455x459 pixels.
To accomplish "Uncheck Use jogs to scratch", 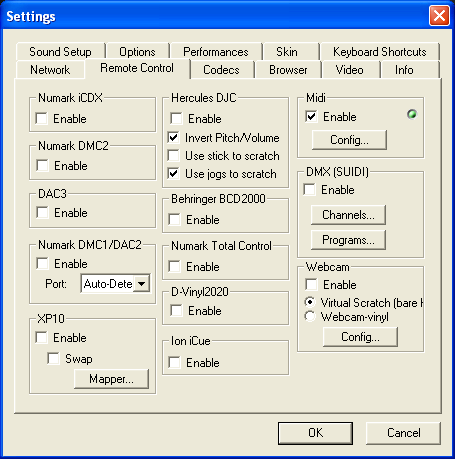I will coord(174,173).
